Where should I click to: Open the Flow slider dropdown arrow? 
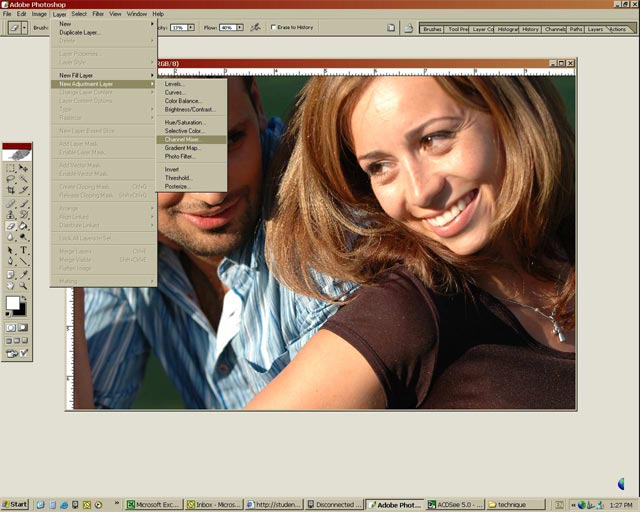click(240, 27)
